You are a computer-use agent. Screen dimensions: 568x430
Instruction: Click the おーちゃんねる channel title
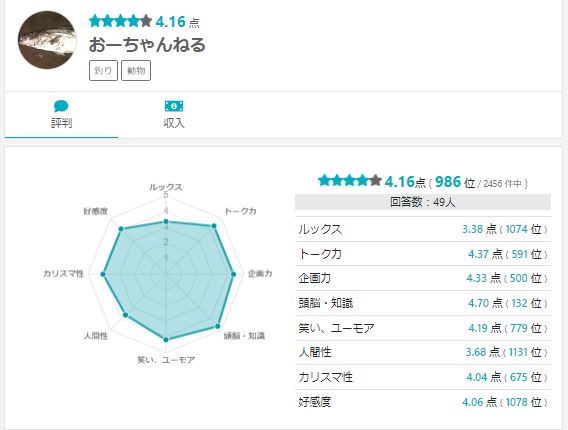(147, 45)
